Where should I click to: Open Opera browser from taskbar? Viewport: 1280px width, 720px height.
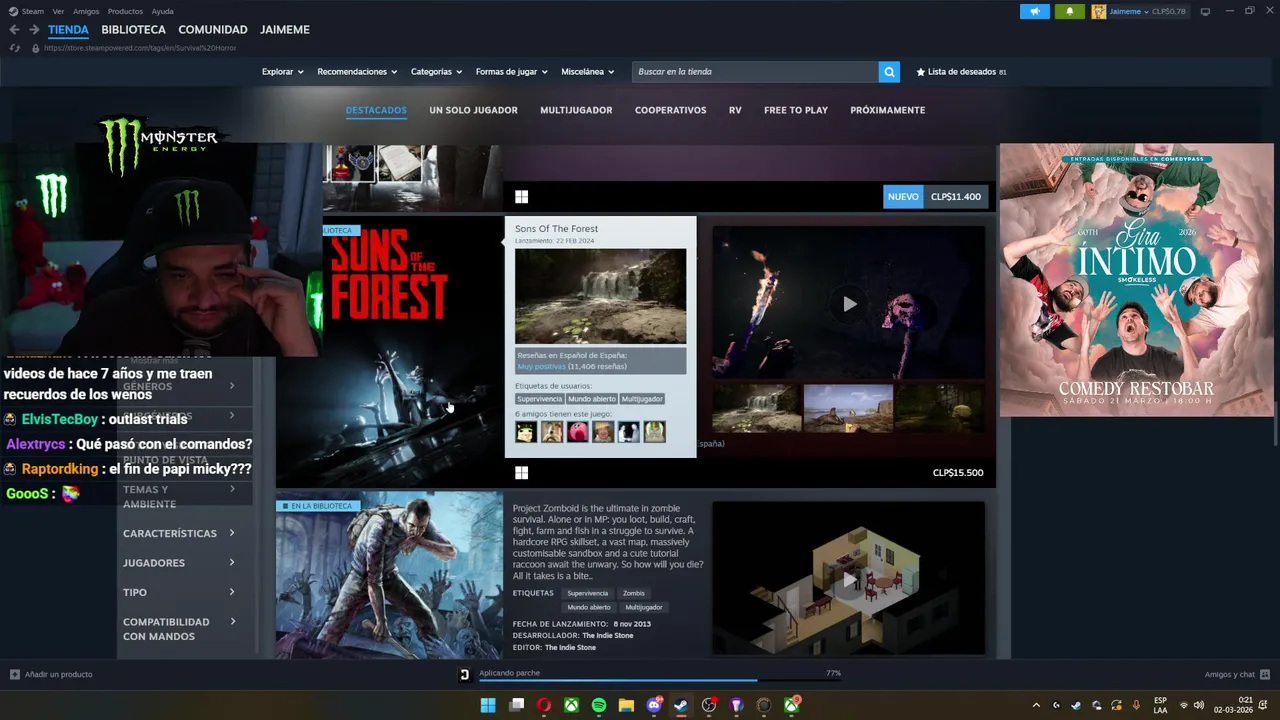pos(544,705)
